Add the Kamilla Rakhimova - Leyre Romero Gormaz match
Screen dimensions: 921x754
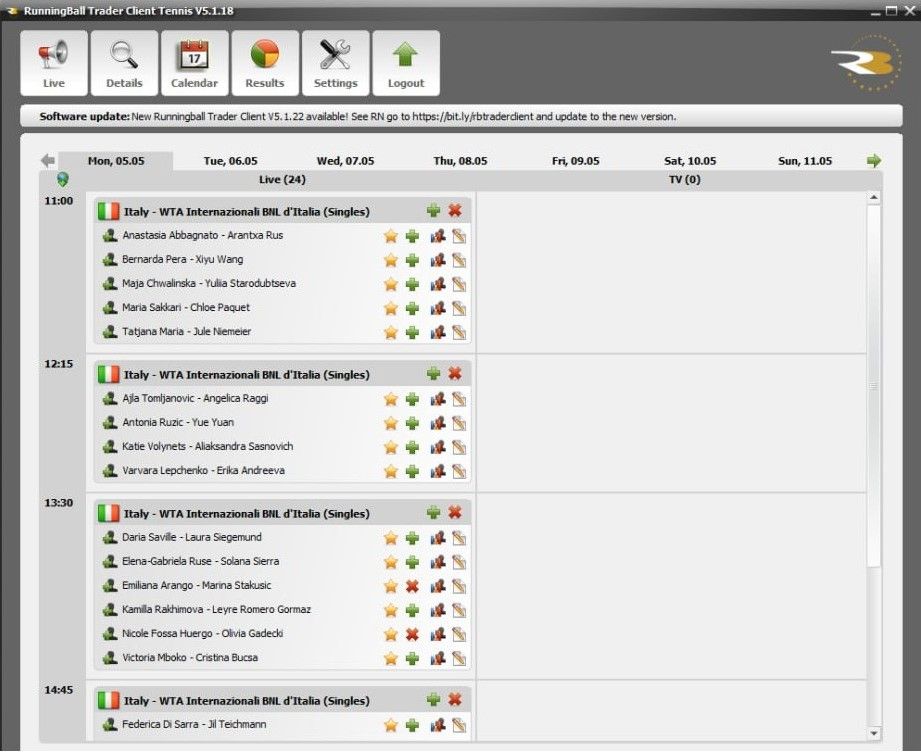pyautogui.click(x=412, y=610)
